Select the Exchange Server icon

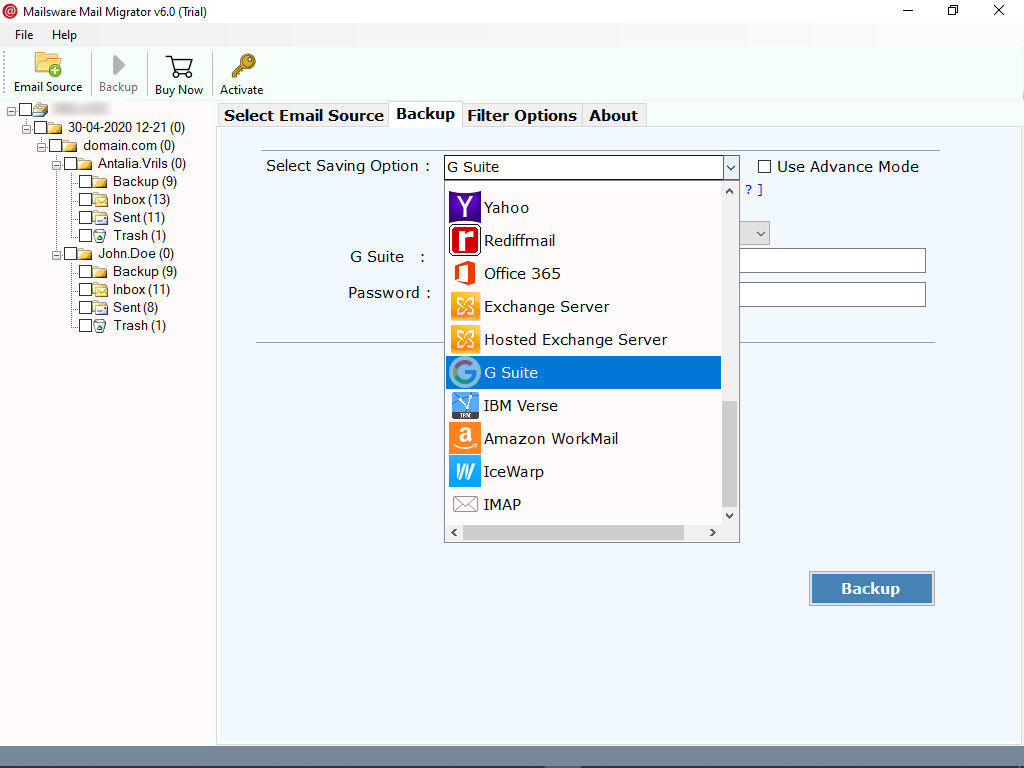(x=464, y=306)
